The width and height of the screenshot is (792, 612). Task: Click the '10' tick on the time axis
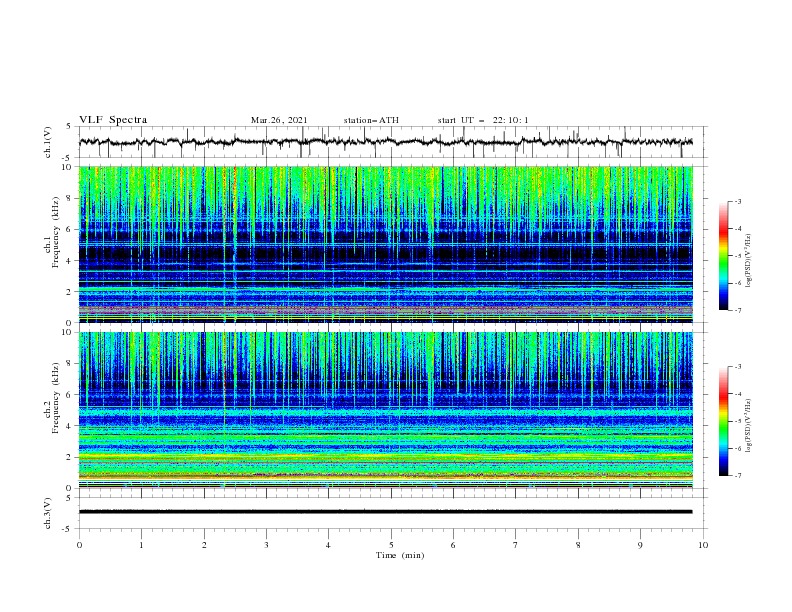coord(703,545)
